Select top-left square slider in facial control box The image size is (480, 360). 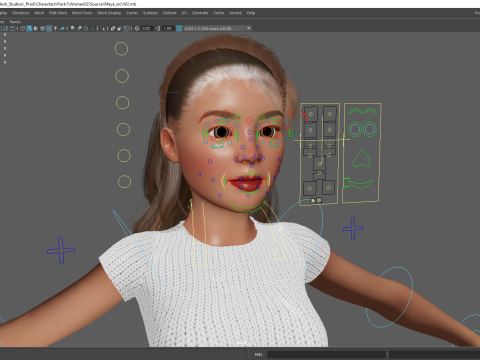click(311, 114)
